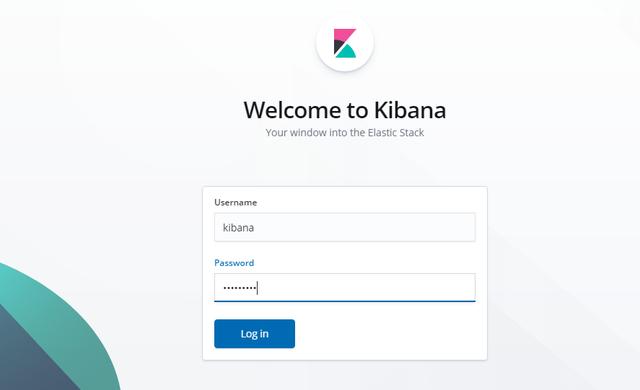The height and width of the screenshot is (390, 640).
Task: Click the dark triangle in Kibana logo
Action: [x=338, y=46]
